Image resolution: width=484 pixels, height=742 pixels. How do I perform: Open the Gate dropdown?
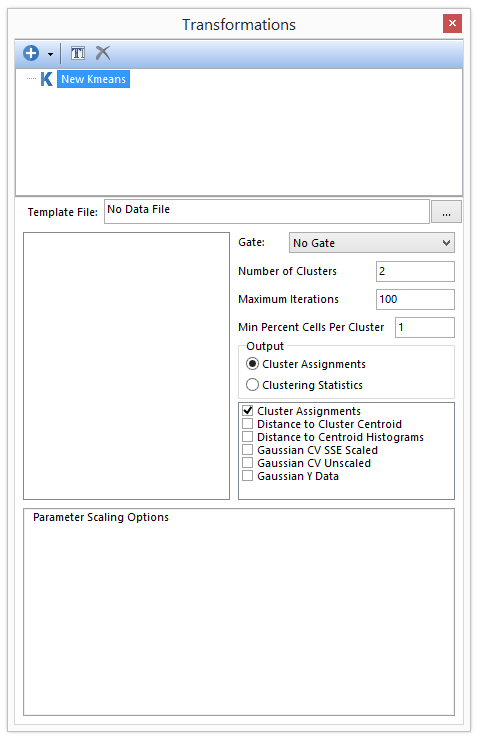pyautogui.click(x=372, y=243)
